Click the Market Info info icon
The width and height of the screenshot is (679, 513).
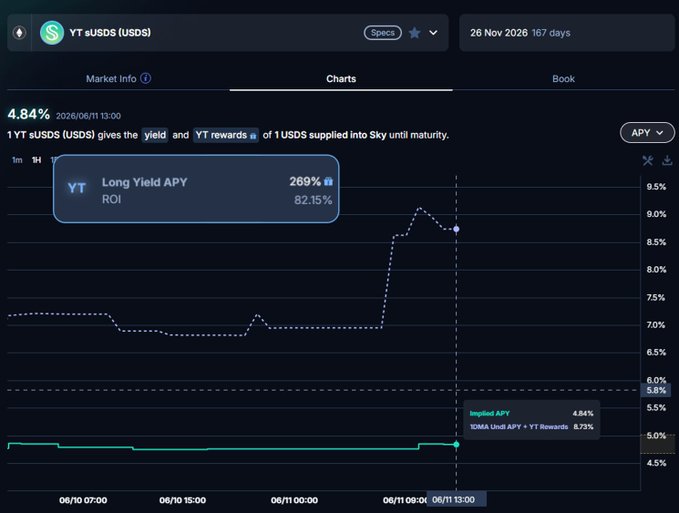146,78
